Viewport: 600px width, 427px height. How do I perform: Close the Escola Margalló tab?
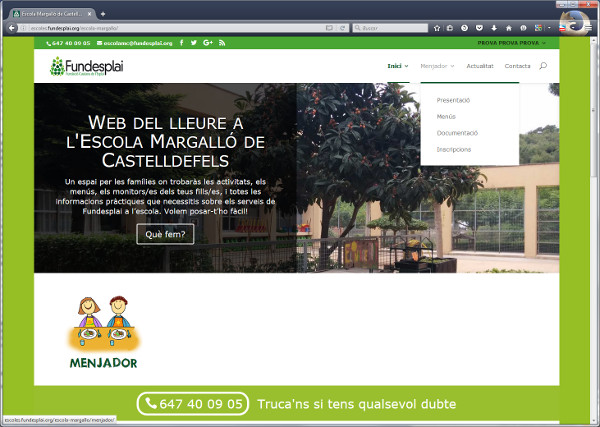click(90, 14)
